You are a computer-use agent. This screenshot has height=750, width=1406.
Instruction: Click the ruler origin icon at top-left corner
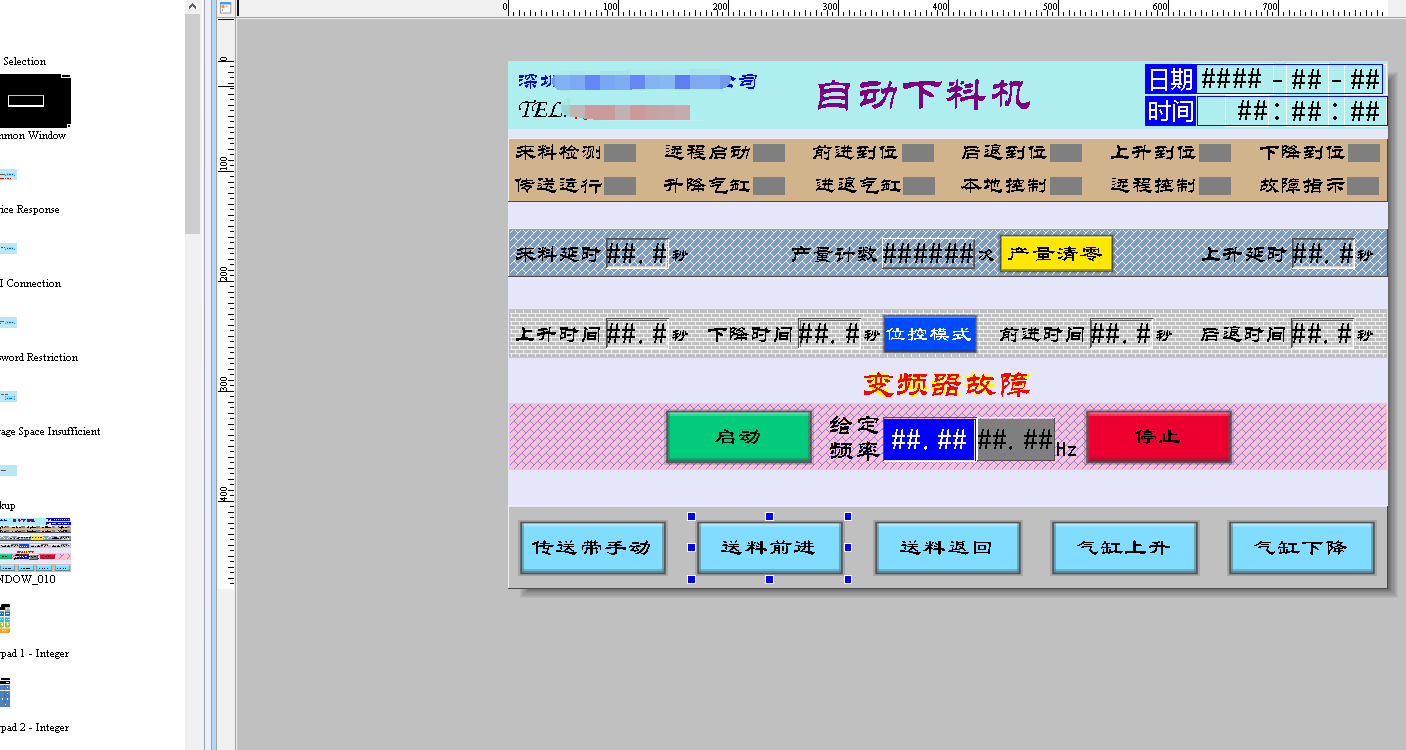point(225,8)
